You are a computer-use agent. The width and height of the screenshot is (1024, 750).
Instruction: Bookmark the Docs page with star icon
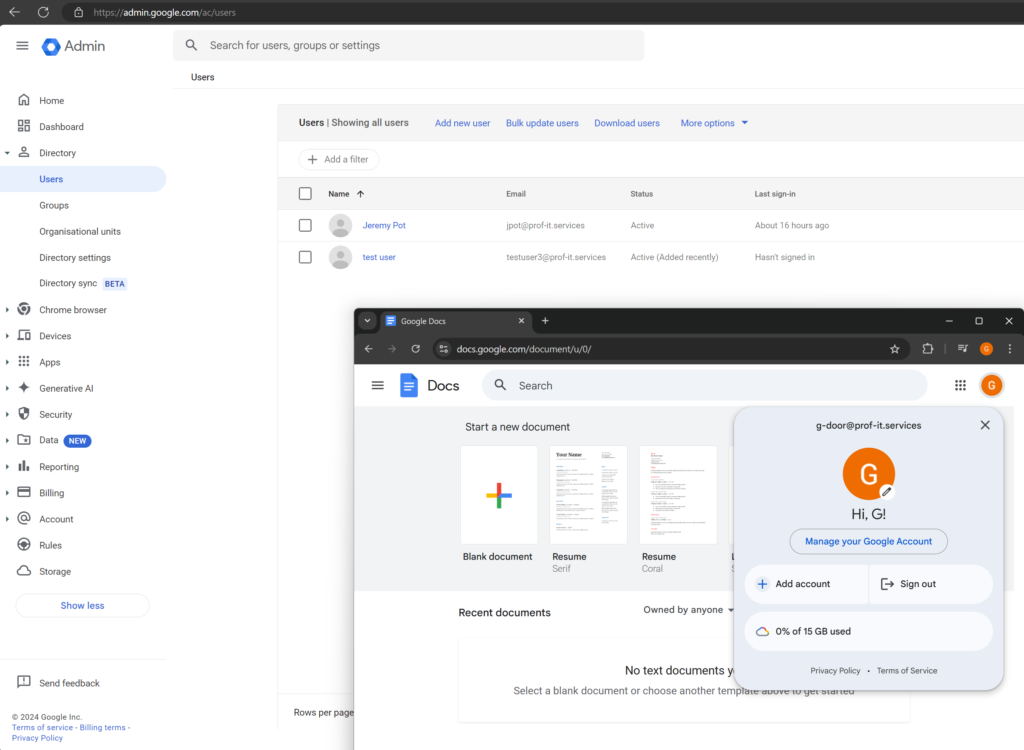click(x=895, y=349)
